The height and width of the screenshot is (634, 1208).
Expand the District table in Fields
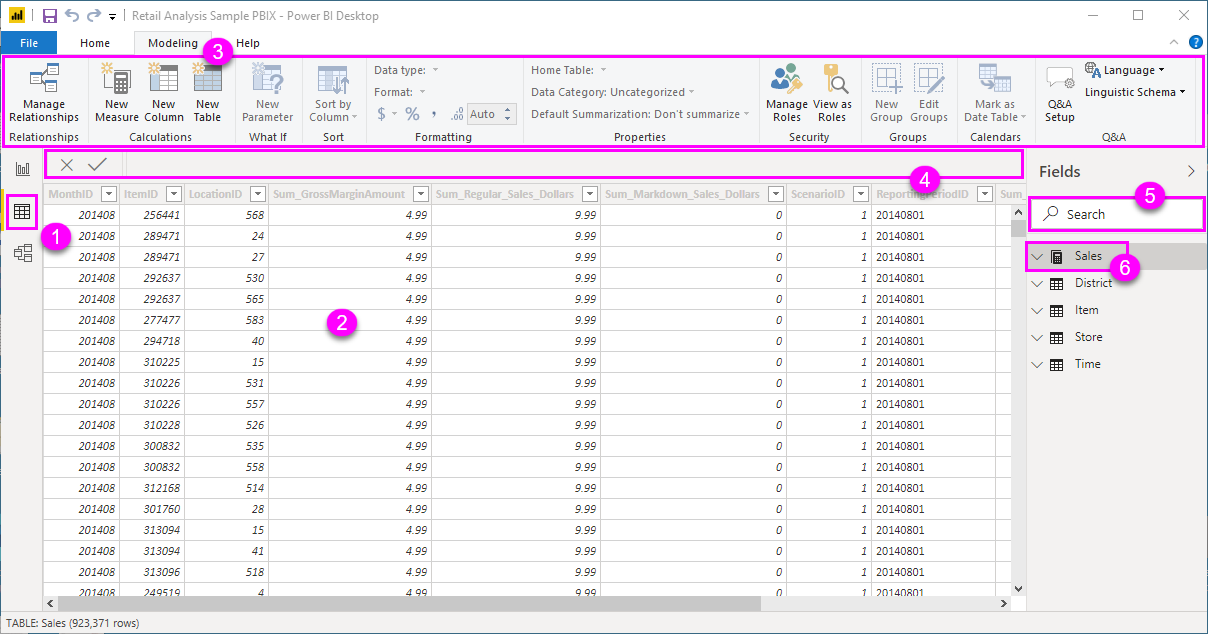pos(1037,283)
